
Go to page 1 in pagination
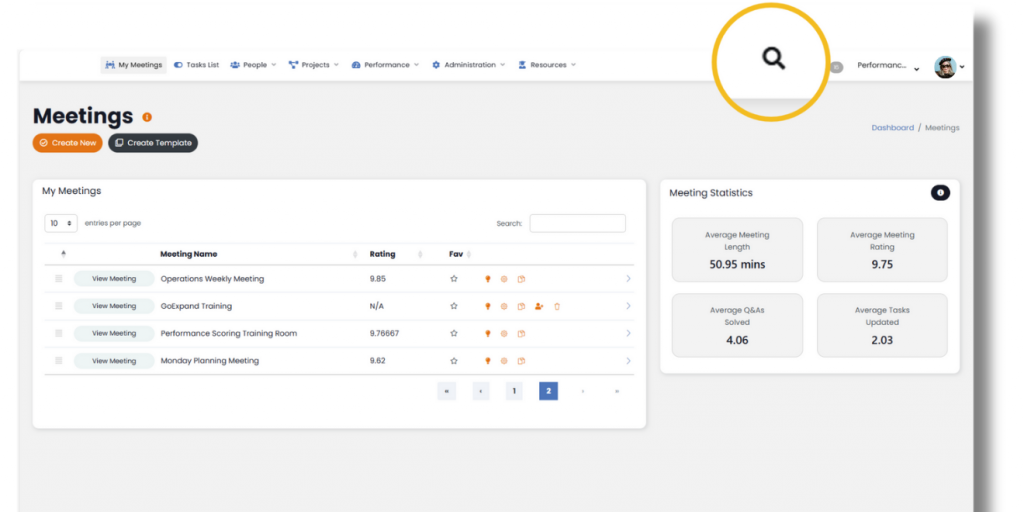[x=514, y=391]
